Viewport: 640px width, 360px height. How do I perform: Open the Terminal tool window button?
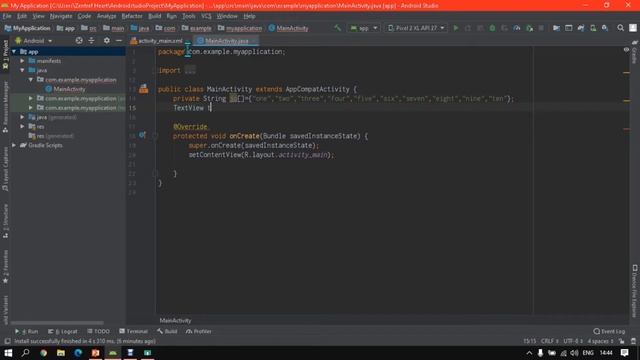point(133,331)
